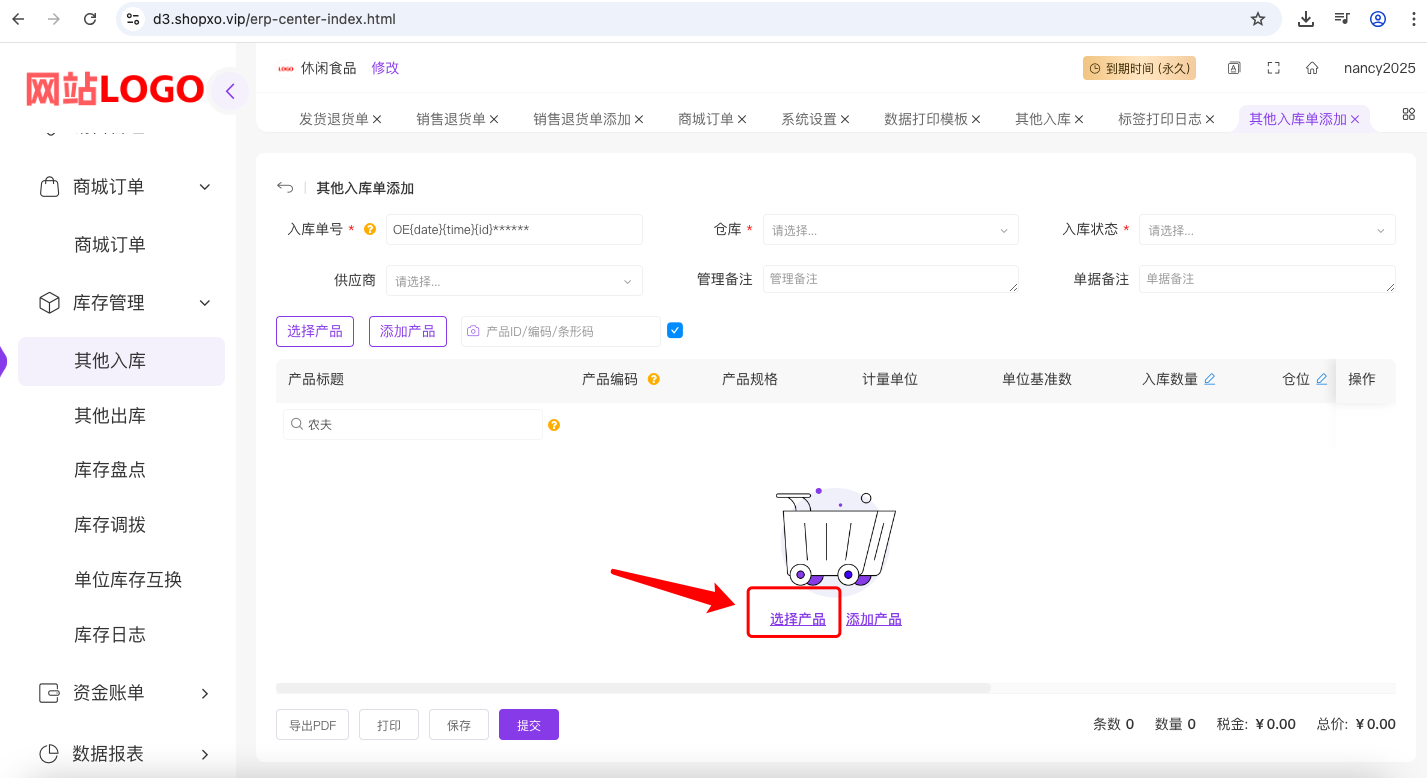The image size is (1427, 778).
Task: Click the 农夫 product search field
Action: (x=413, y=425)
